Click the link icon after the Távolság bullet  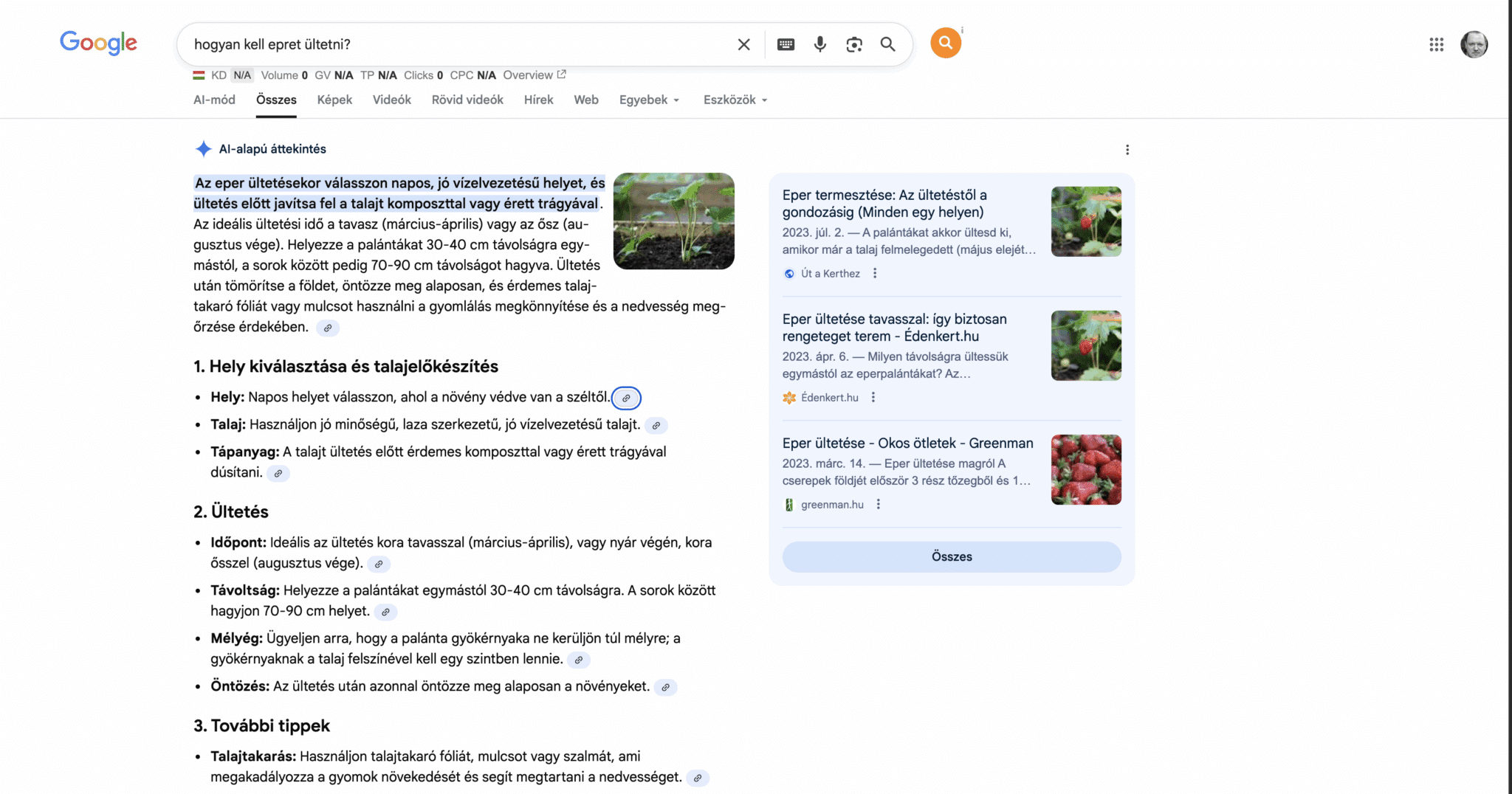point(385,612)
